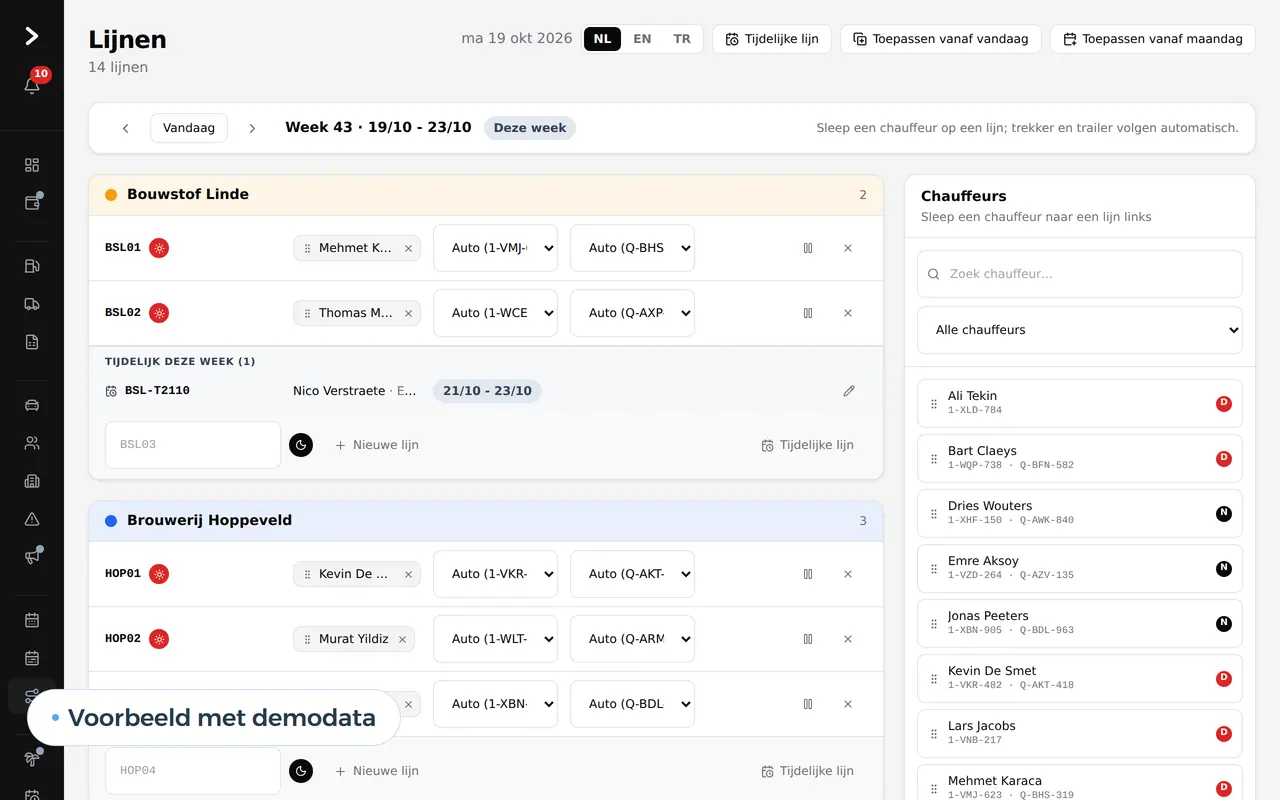Focus the Zoek chauffeur search field

pyautogui.click(x=1080, y=274)
